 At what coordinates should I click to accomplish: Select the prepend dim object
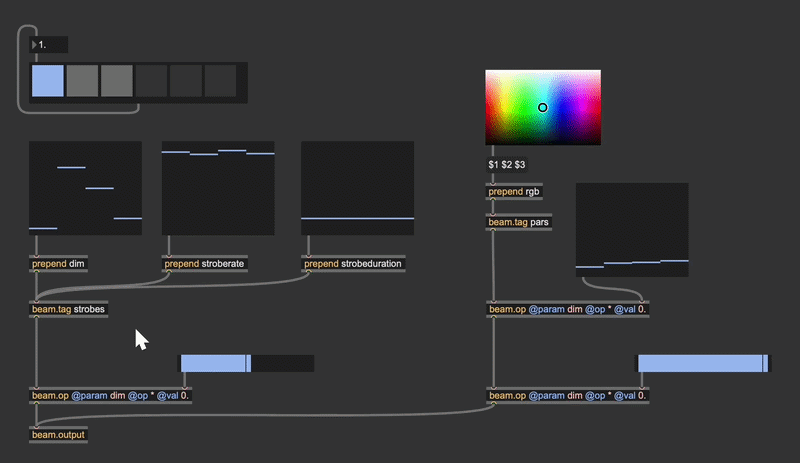pyautogui.click(x=58, y=264)
